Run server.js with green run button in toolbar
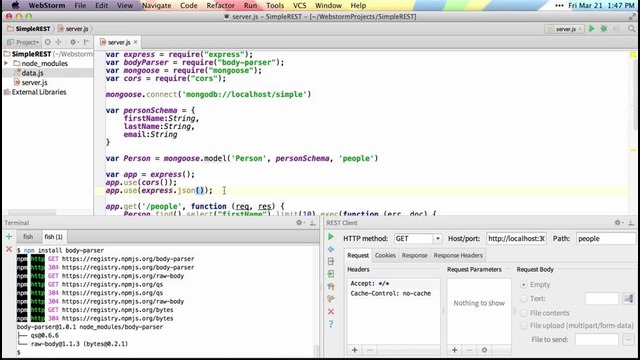Viewport: 640px width, 360px height. pyautogui.click(x=591, y=29)
